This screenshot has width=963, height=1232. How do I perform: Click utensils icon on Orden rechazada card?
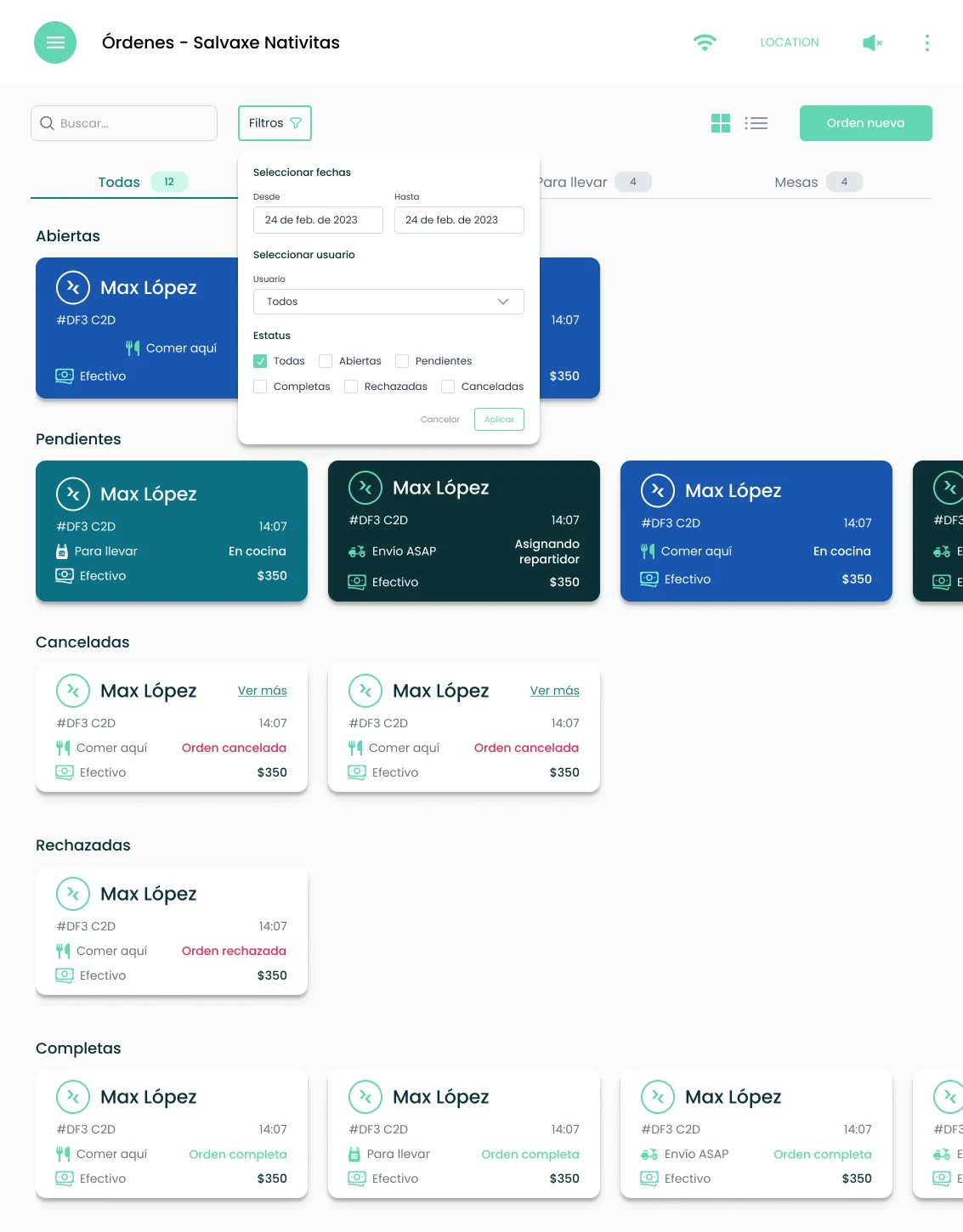(63, 951)
